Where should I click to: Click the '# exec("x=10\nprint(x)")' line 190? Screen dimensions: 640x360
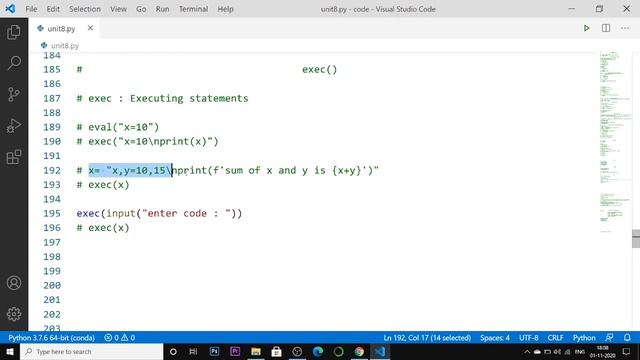tap(147, 141)
